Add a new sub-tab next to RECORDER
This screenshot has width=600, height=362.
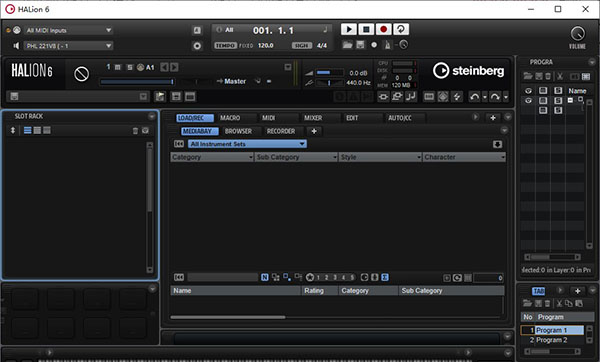pyautogui.click(x=314, y=131)
